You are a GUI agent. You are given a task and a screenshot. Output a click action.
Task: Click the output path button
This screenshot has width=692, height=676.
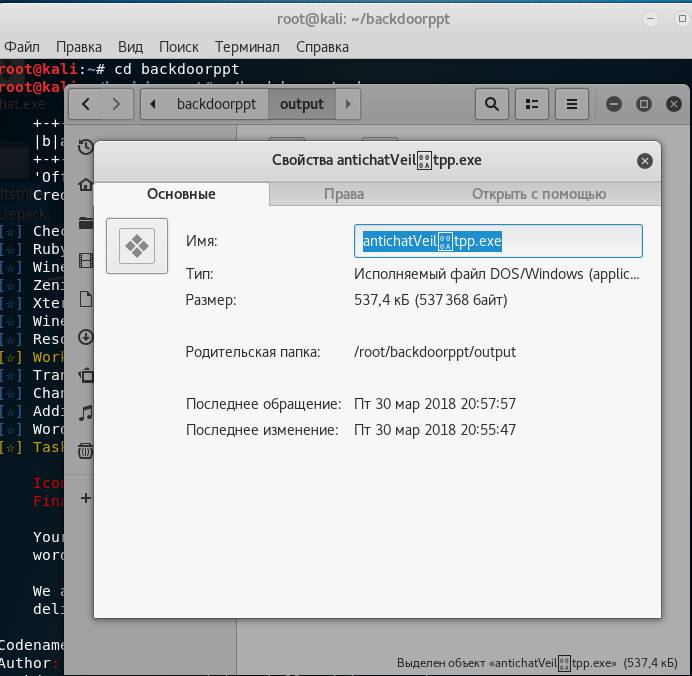pyautogui.click(x=301, y=104)
